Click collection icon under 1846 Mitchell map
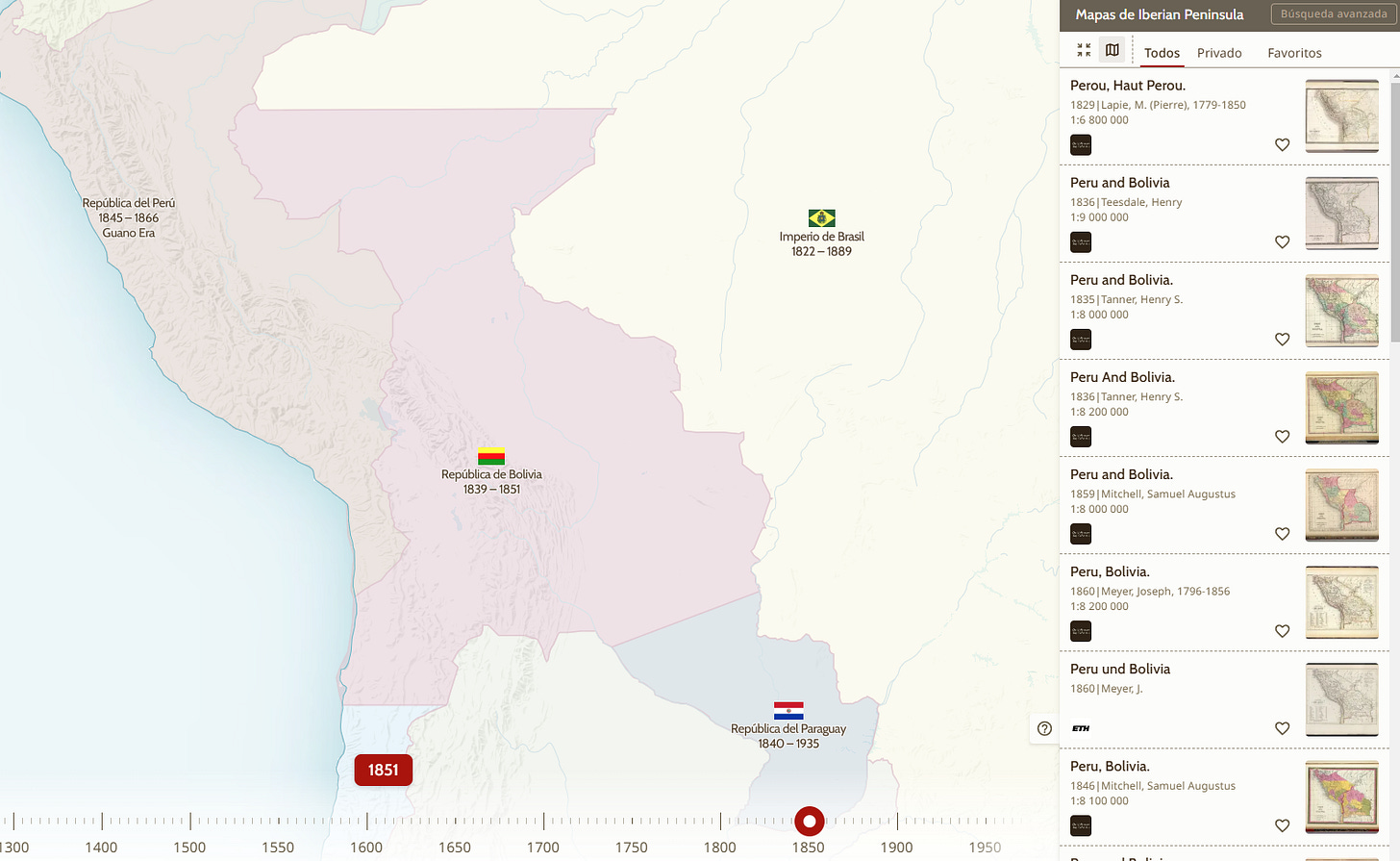This screenshot has width=1400, height=861. (1081, 825)
